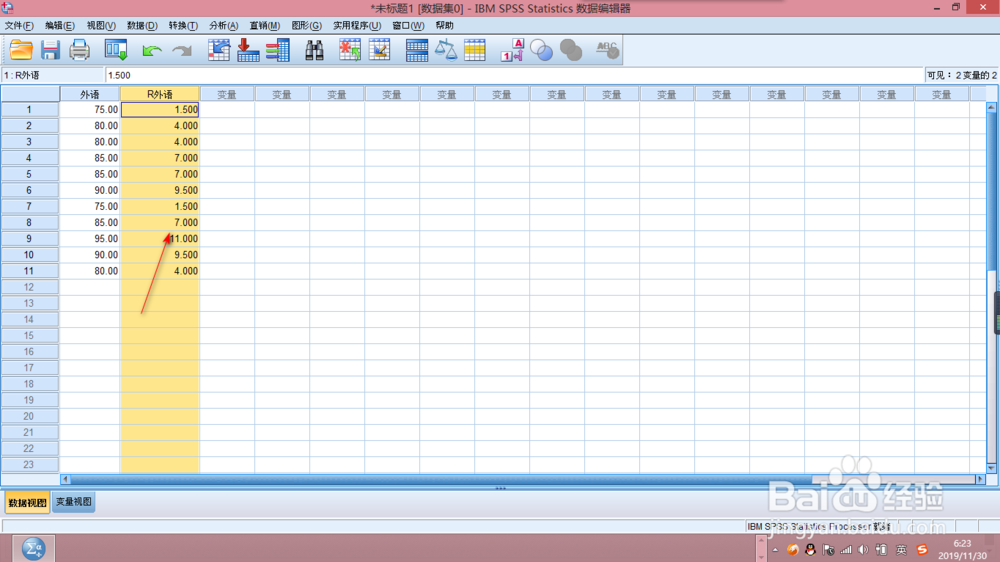Open the 视图(V) menu
This screenshot has height=562, width=1000.
(101, 26)
